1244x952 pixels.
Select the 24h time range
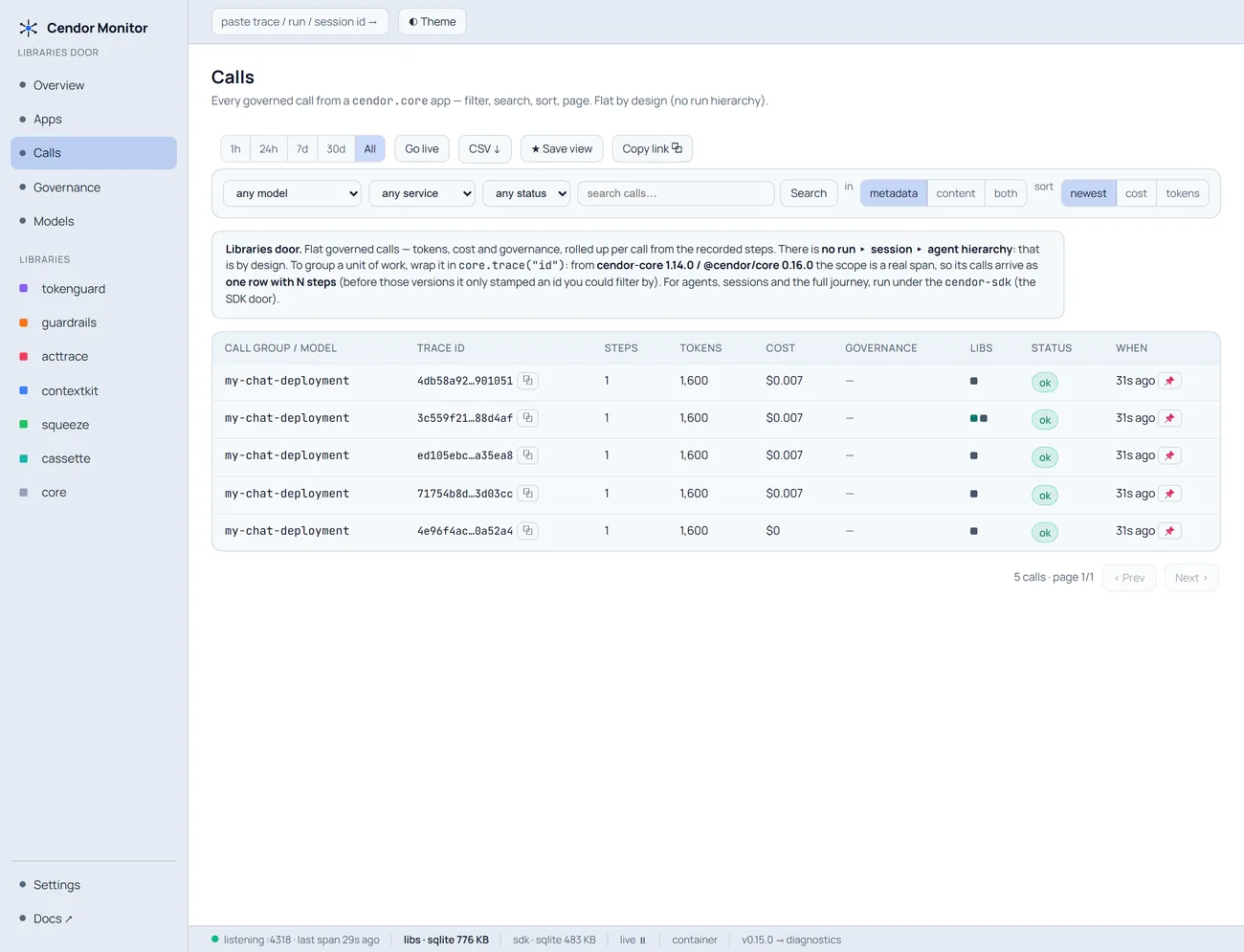point(269,148)
